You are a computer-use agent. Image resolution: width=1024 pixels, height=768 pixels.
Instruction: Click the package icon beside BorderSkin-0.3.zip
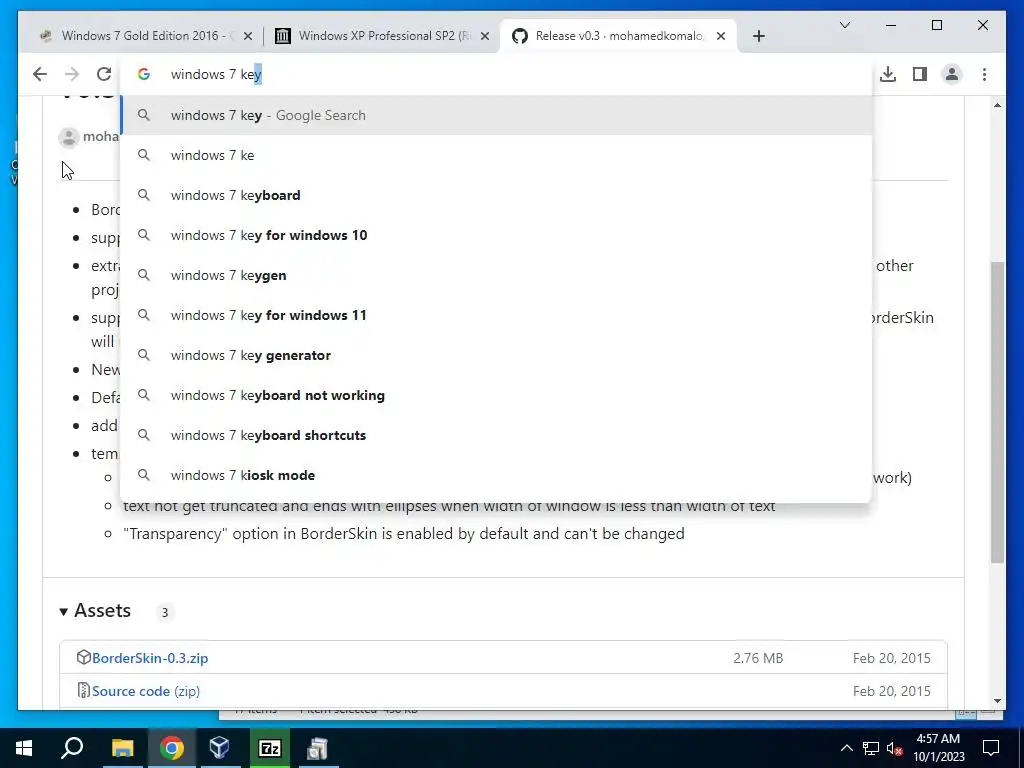[x=83, y=657]
